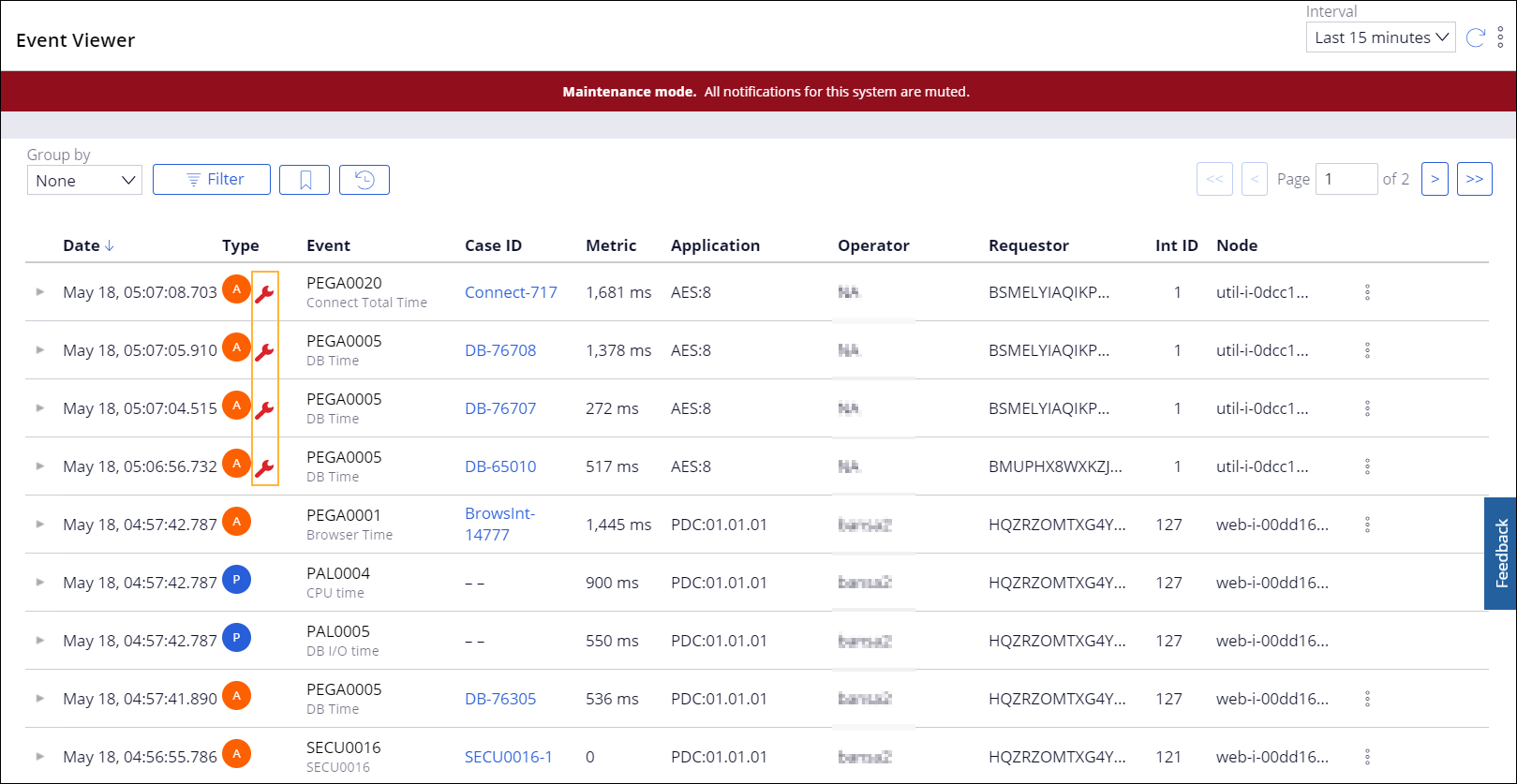The width and height of the screenshot is (1517, 784).
Task: Click the blue P icon on the PAL0004 row
Action: [236, 580]
